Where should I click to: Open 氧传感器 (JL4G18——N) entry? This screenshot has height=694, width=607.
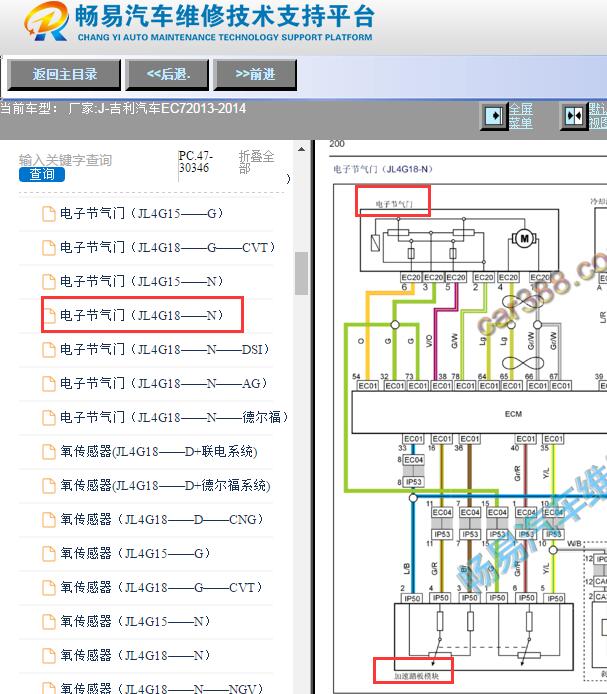135,655
